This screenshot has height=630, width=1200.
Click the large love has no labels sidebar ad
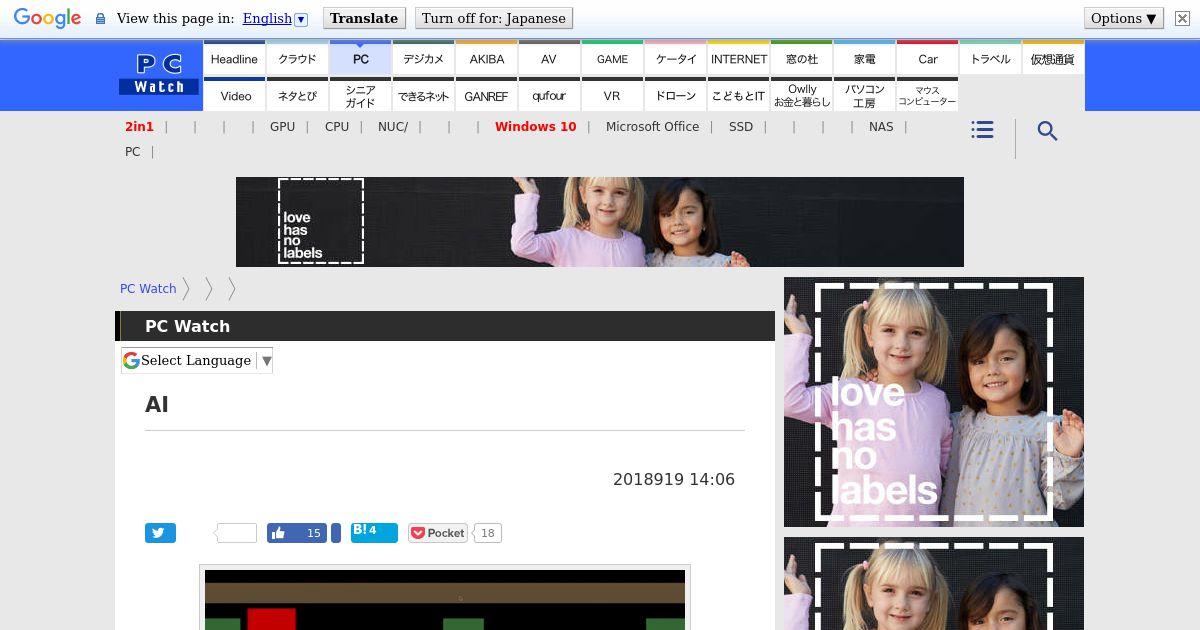(x=934, y=402)
